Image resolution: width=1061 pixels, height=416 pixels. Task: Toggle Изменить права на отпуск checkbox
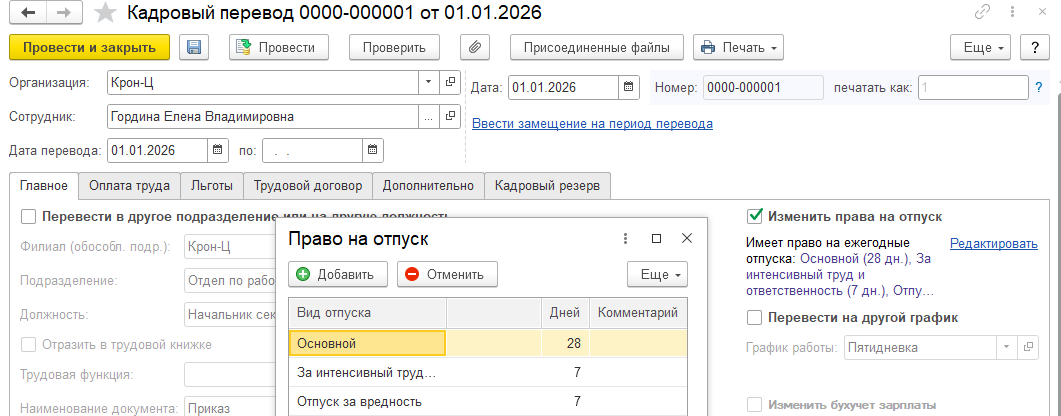click(x=756, y=216)
